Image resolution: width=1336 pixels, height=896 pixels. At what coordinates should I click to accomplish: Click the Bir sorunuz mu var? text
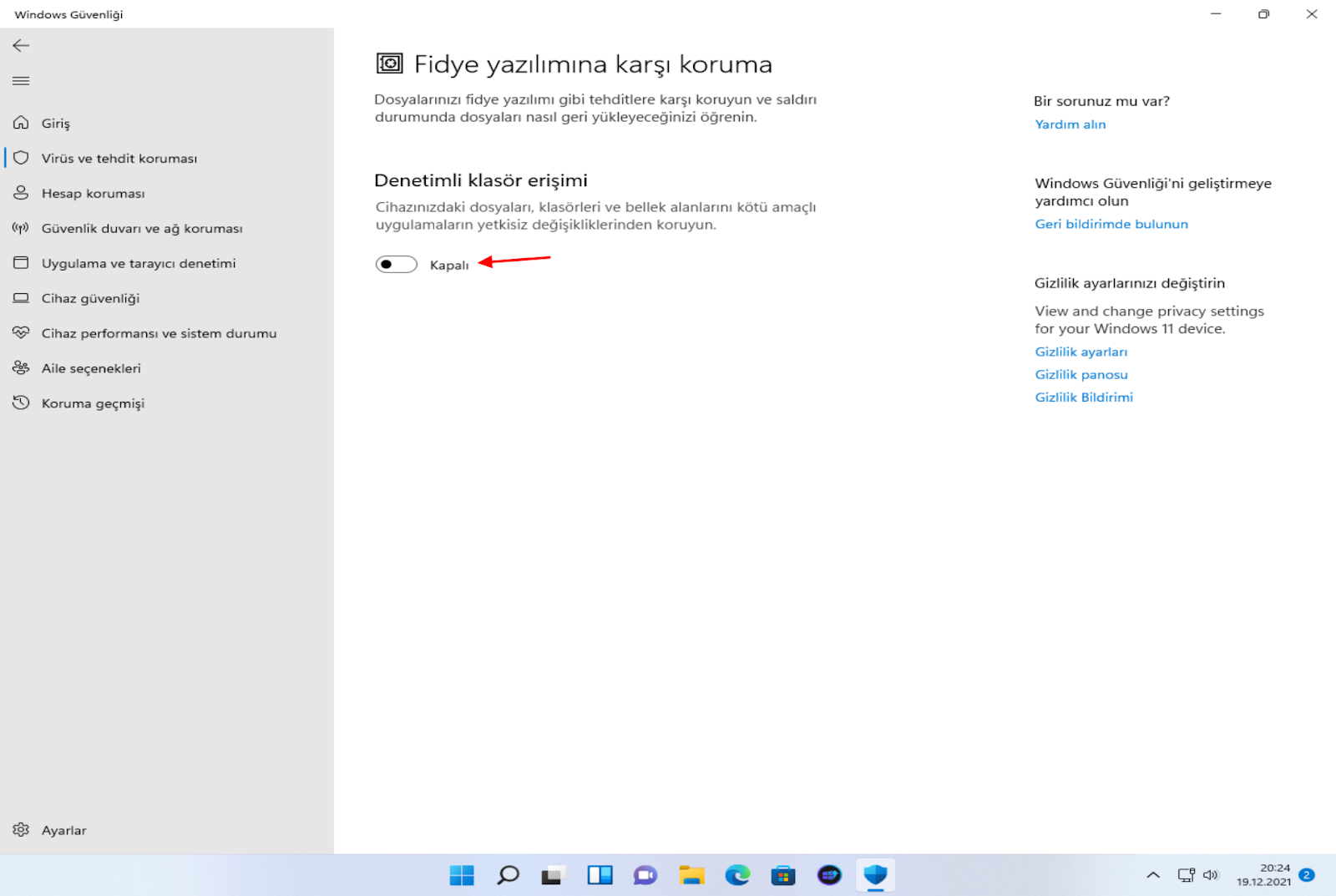pyautogui.click(x=1101, y=101)
